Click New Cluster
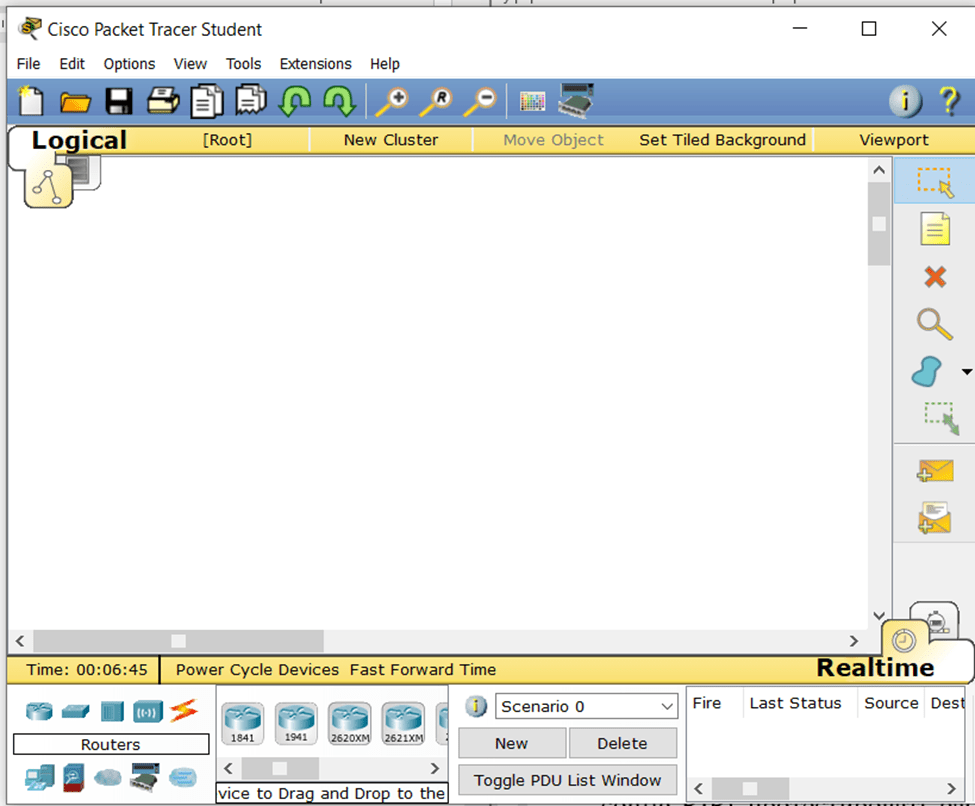This screenshot has width=975, height=806. coord(391,140)
